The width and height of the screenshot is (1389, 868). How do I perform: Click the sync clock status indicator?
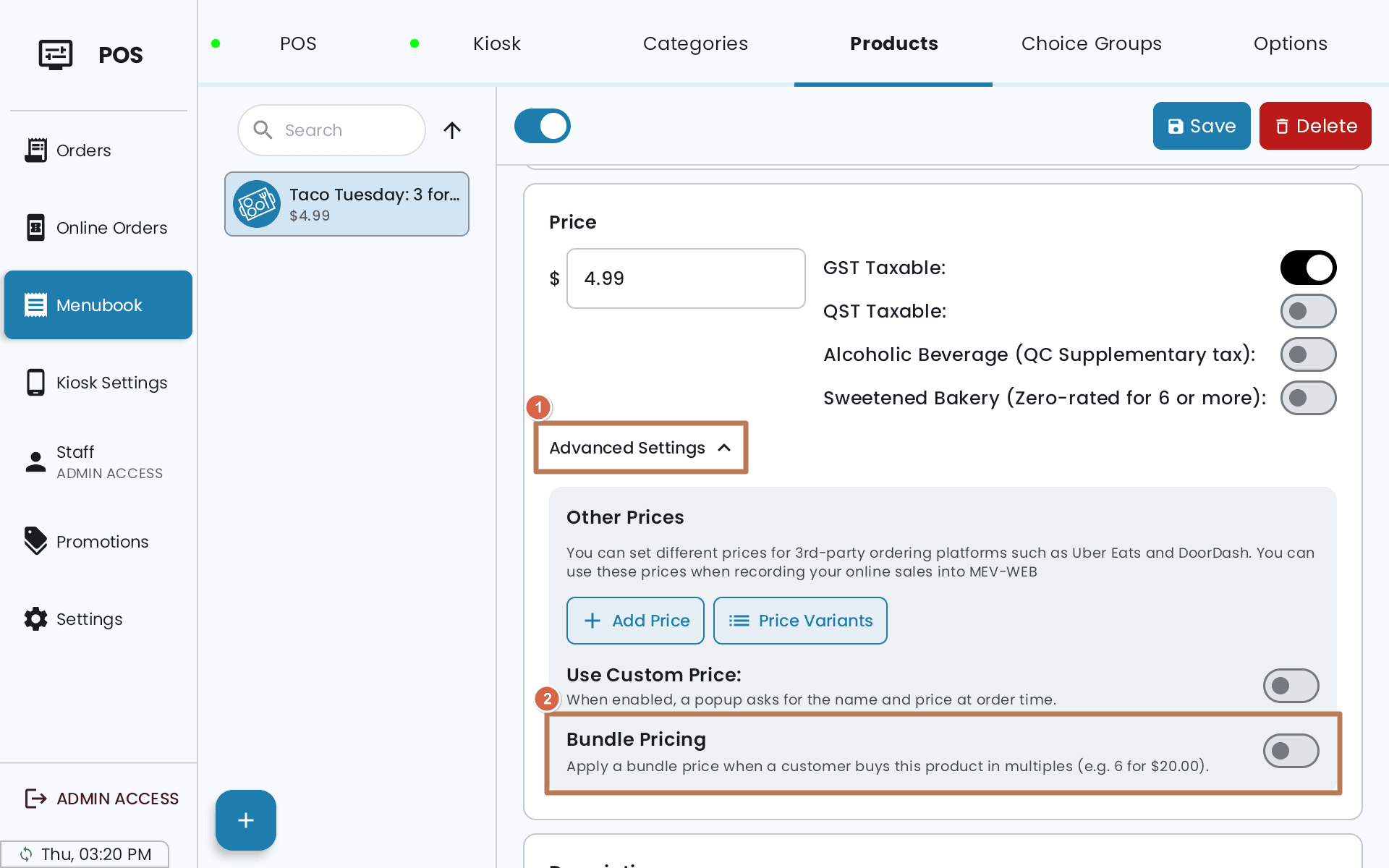26,854
